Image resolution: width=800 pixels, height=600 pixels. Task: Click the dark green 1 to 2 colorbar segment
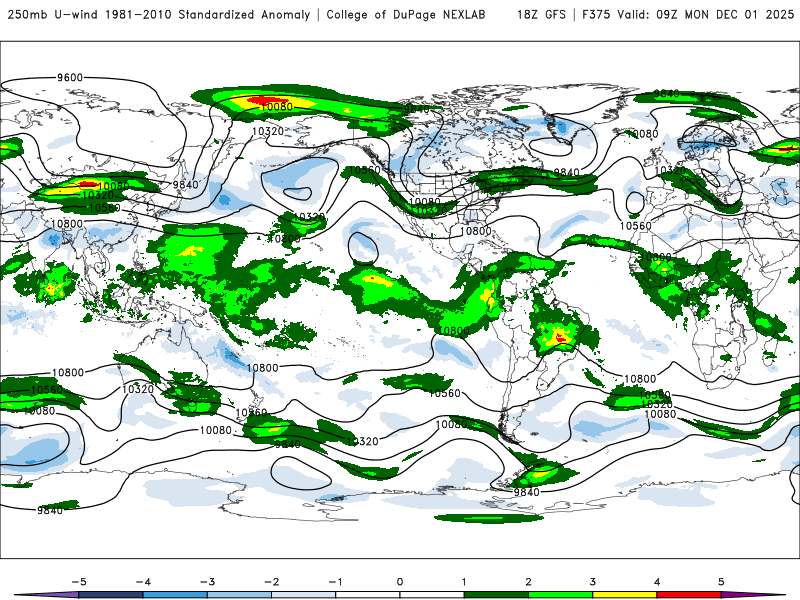(496, 595)
